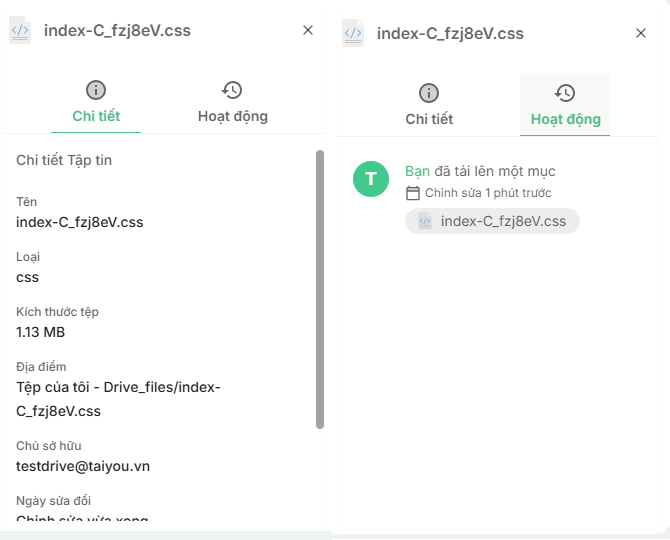Close the left file details panel
670x540 pixels.
coord(308,31)
